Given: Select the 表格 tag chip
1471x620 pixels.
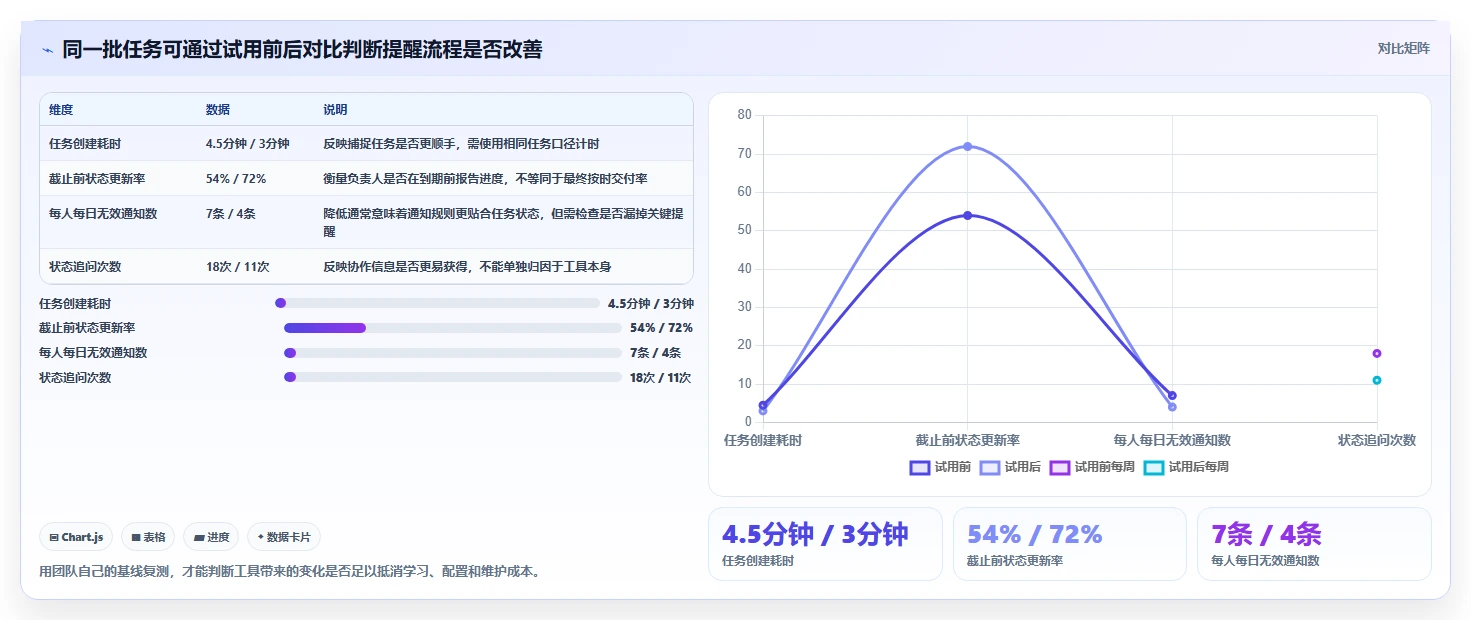Looking at the screenshot, I should (x=148, y=537).
